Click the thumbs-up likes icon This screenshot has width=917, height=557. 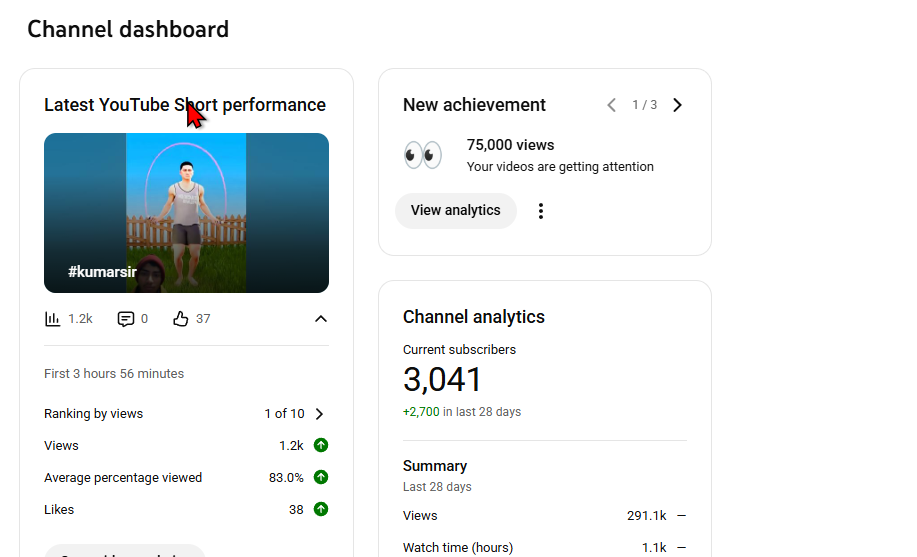tap(180, 319)
